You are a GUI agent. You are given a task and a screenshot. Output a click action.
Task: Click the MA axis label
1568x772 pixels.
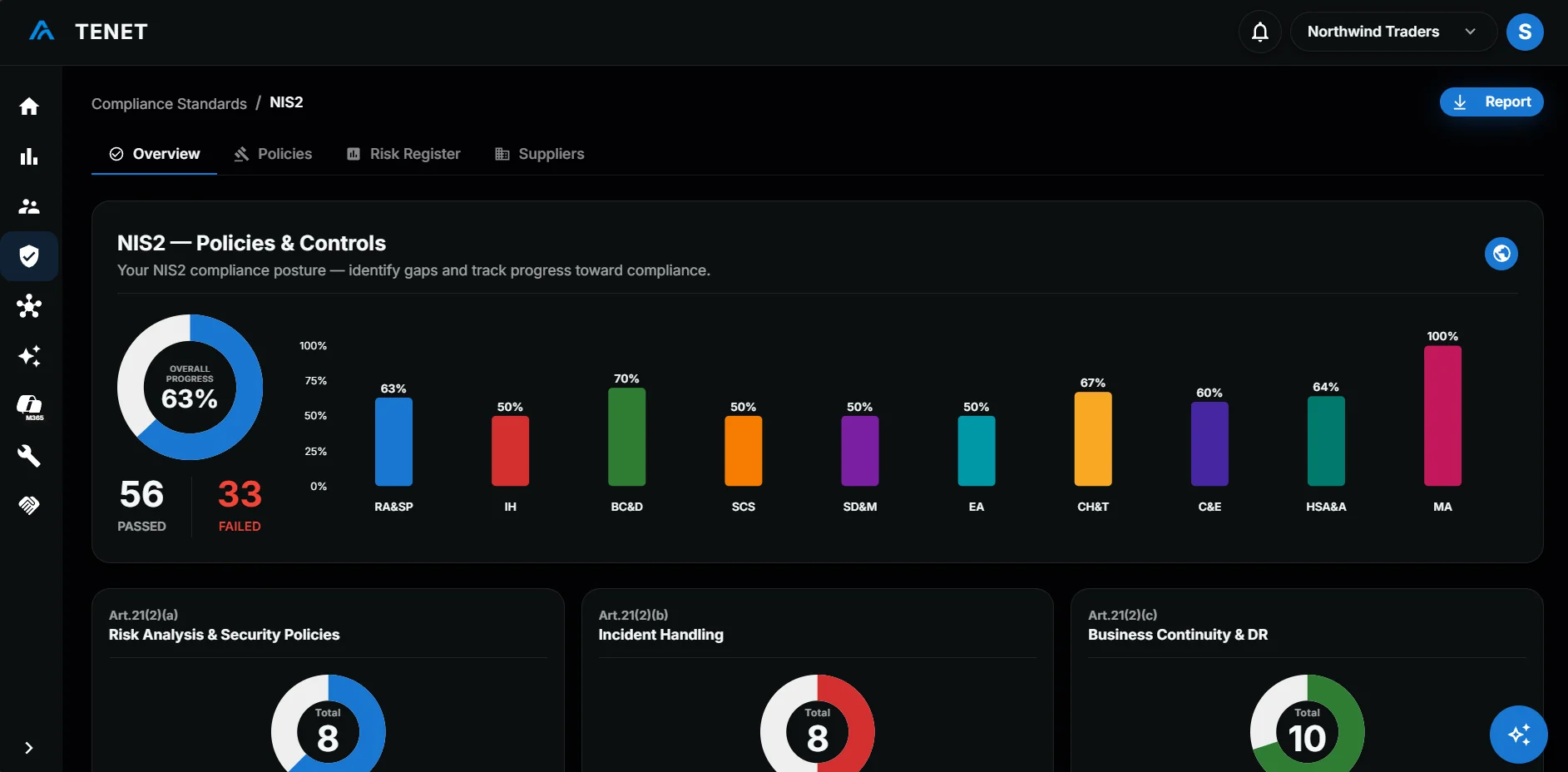[1442, 507]
